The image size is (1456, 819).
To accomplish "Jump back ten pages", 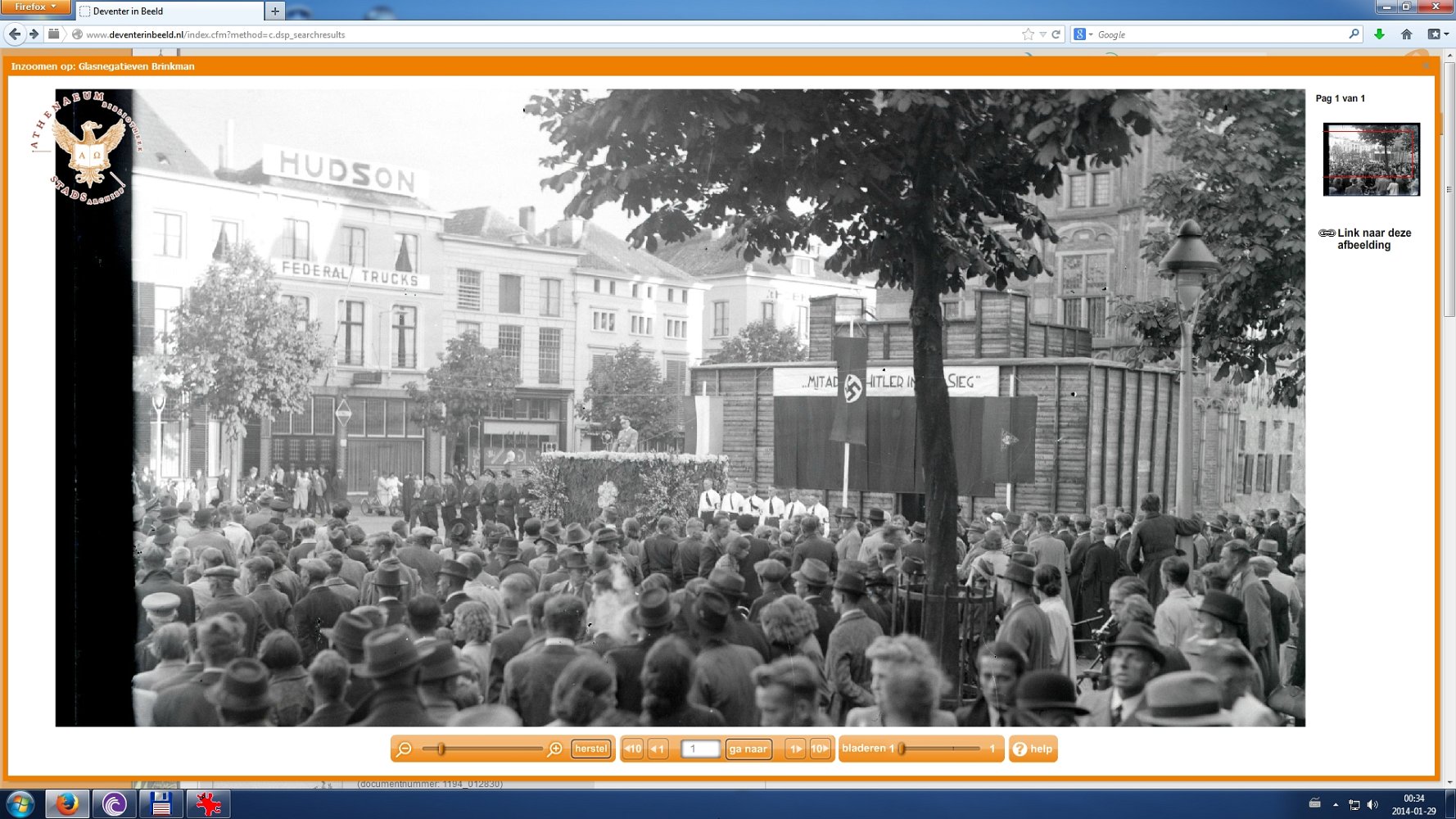I will [633, 749].
